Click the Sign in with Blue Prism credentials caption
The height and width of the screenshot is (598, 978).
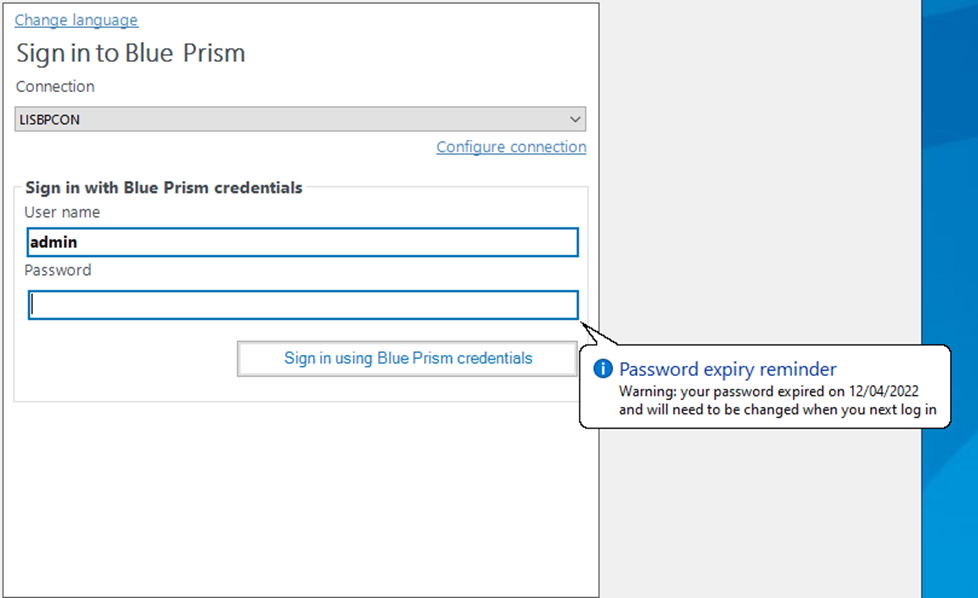pyautogui.click(x=163, y=187)
